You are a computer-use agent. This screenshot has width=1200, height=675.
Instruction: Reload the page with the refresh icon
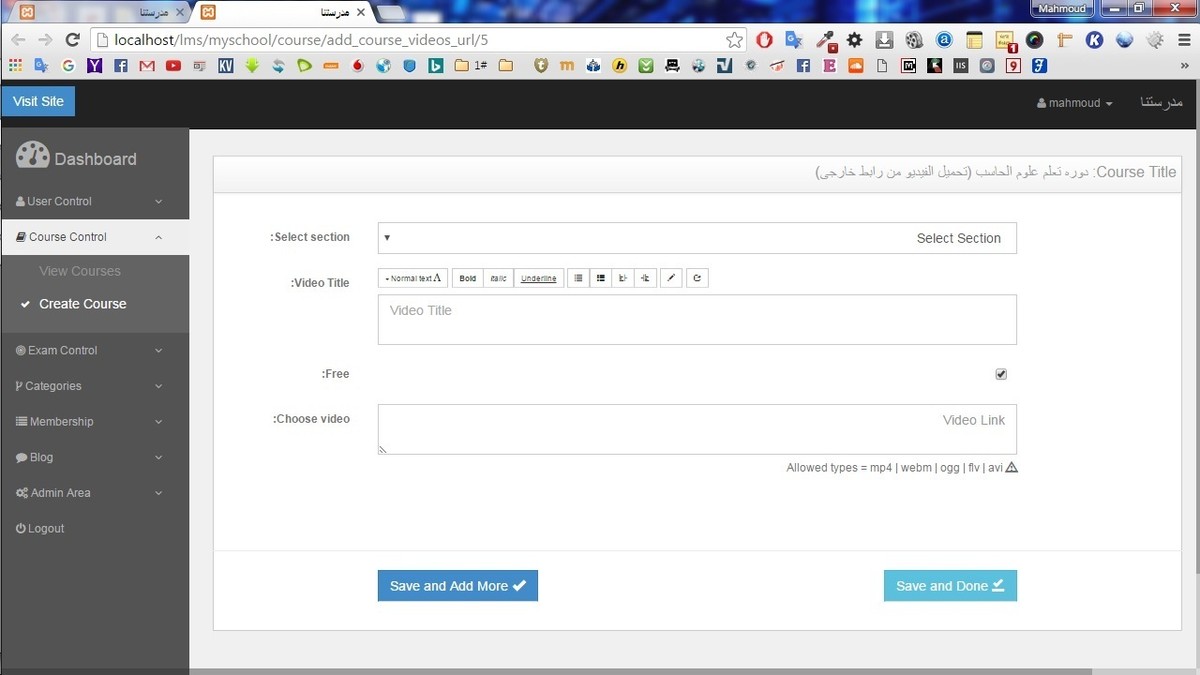[x=72, y=40]
